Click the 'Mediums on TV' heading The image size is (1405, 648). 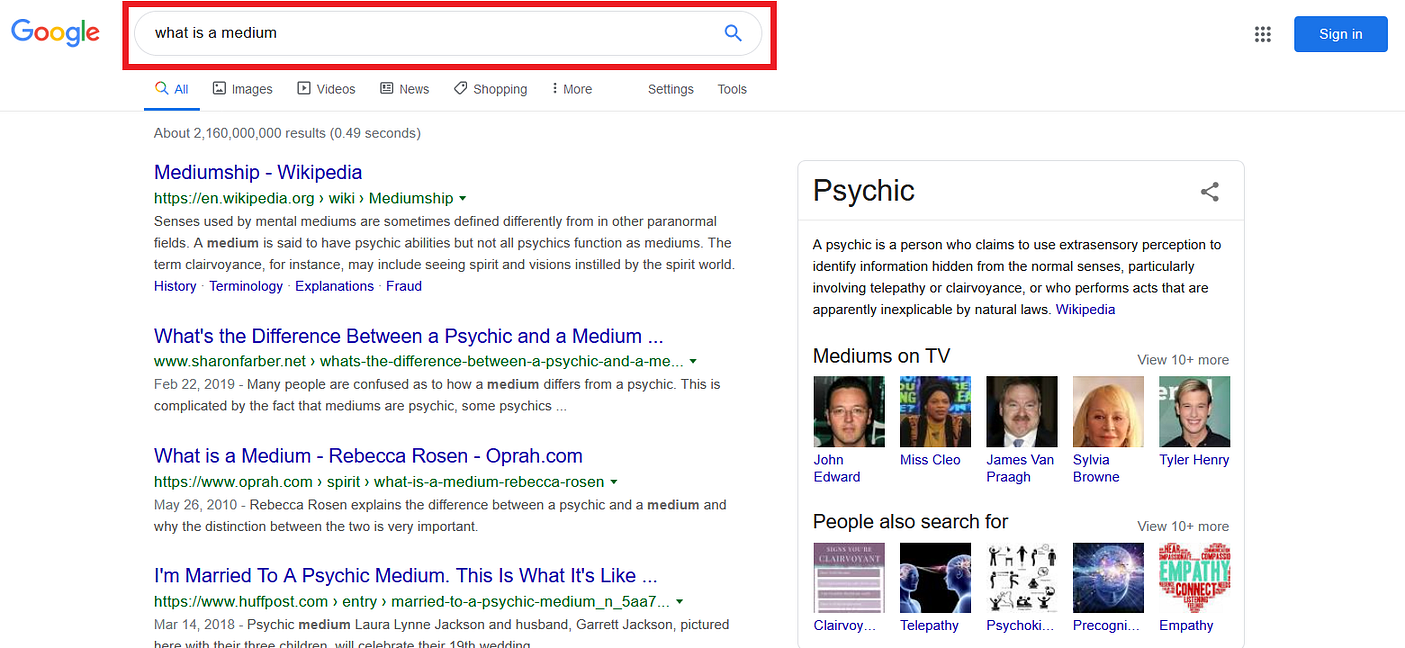pos(881,356)
